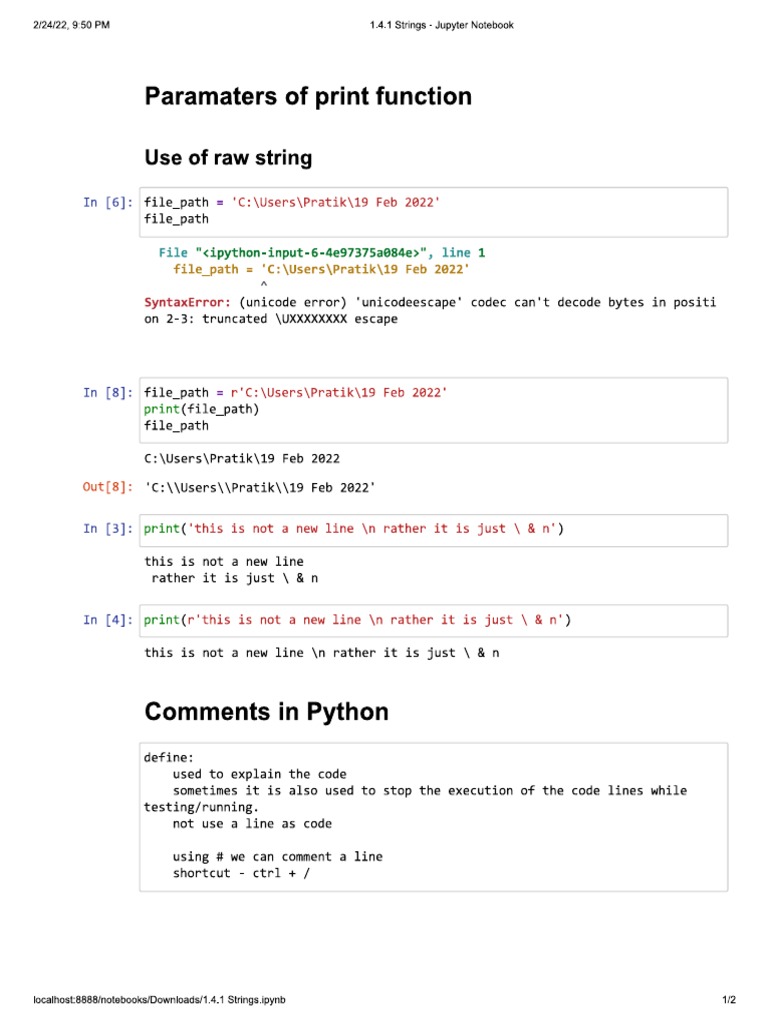
Task: Select the Out[8] output prompt
Action: [x=108, y=488]
